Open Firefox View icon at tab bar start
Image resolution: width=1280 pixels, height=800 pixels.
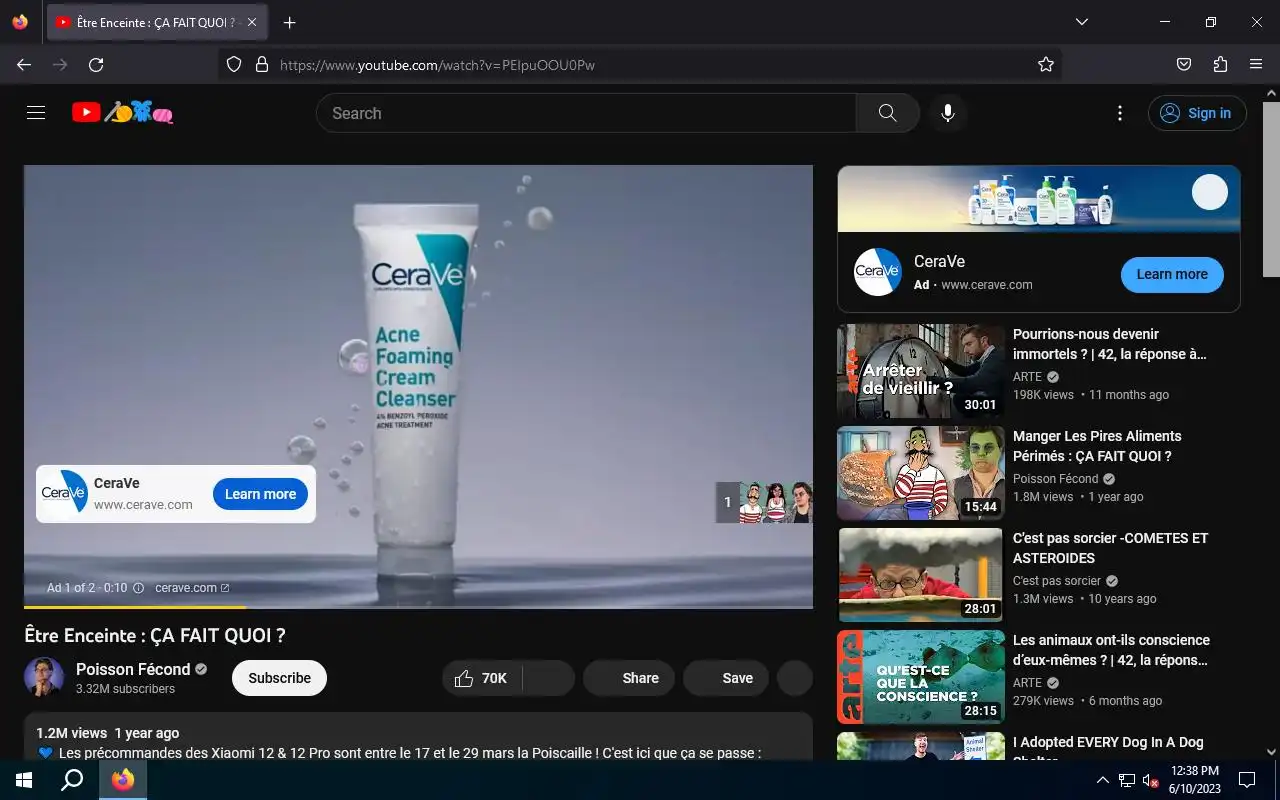click(20, 22)
